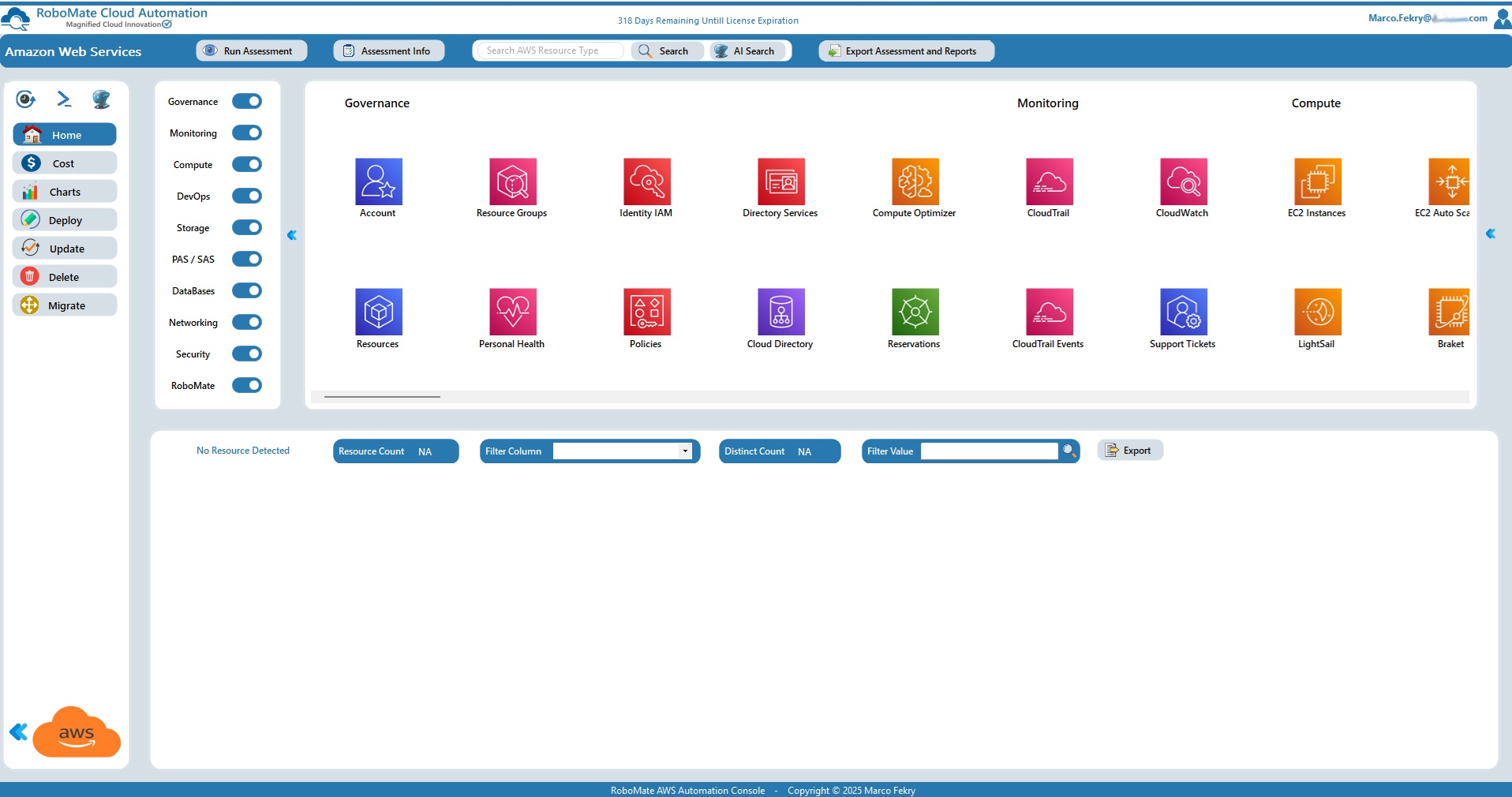Open the Resource Groups icon
The width and height of the screenshot is (1512, 797).
pos(513,181)
